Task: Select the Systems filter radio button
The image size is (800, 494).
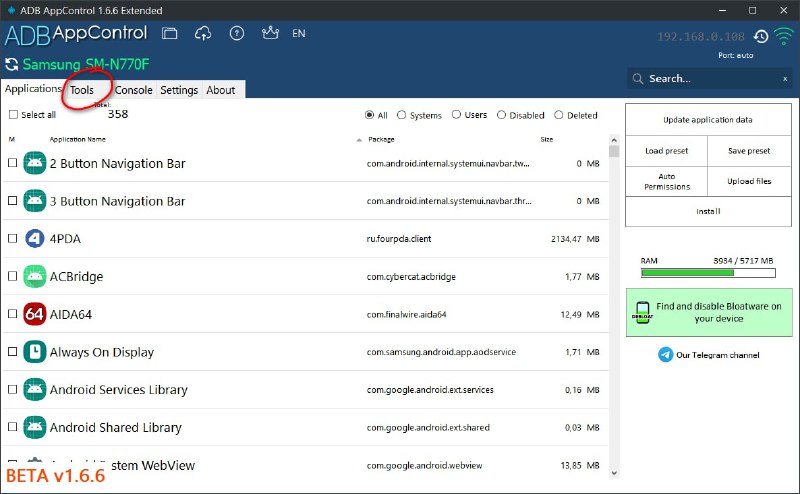Action: (402, 115)
